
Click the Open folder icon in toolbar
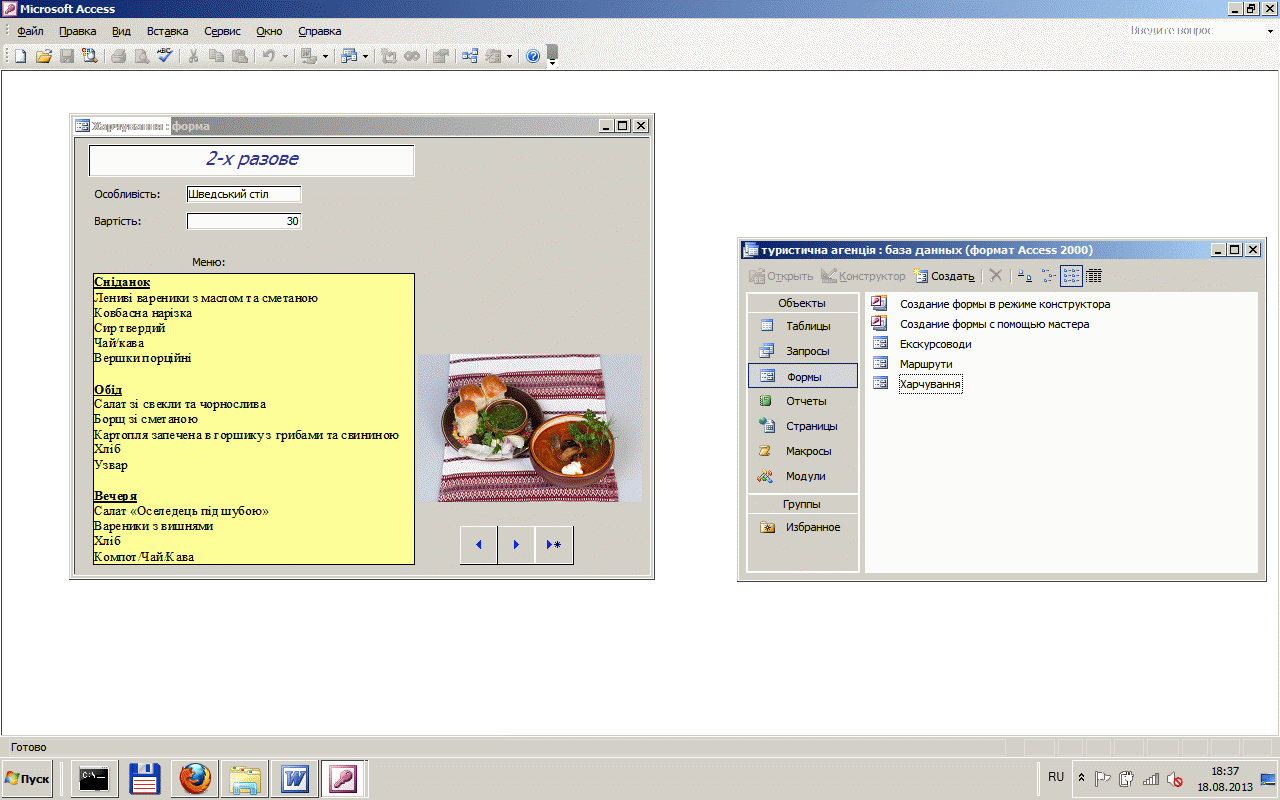(43, 56)
